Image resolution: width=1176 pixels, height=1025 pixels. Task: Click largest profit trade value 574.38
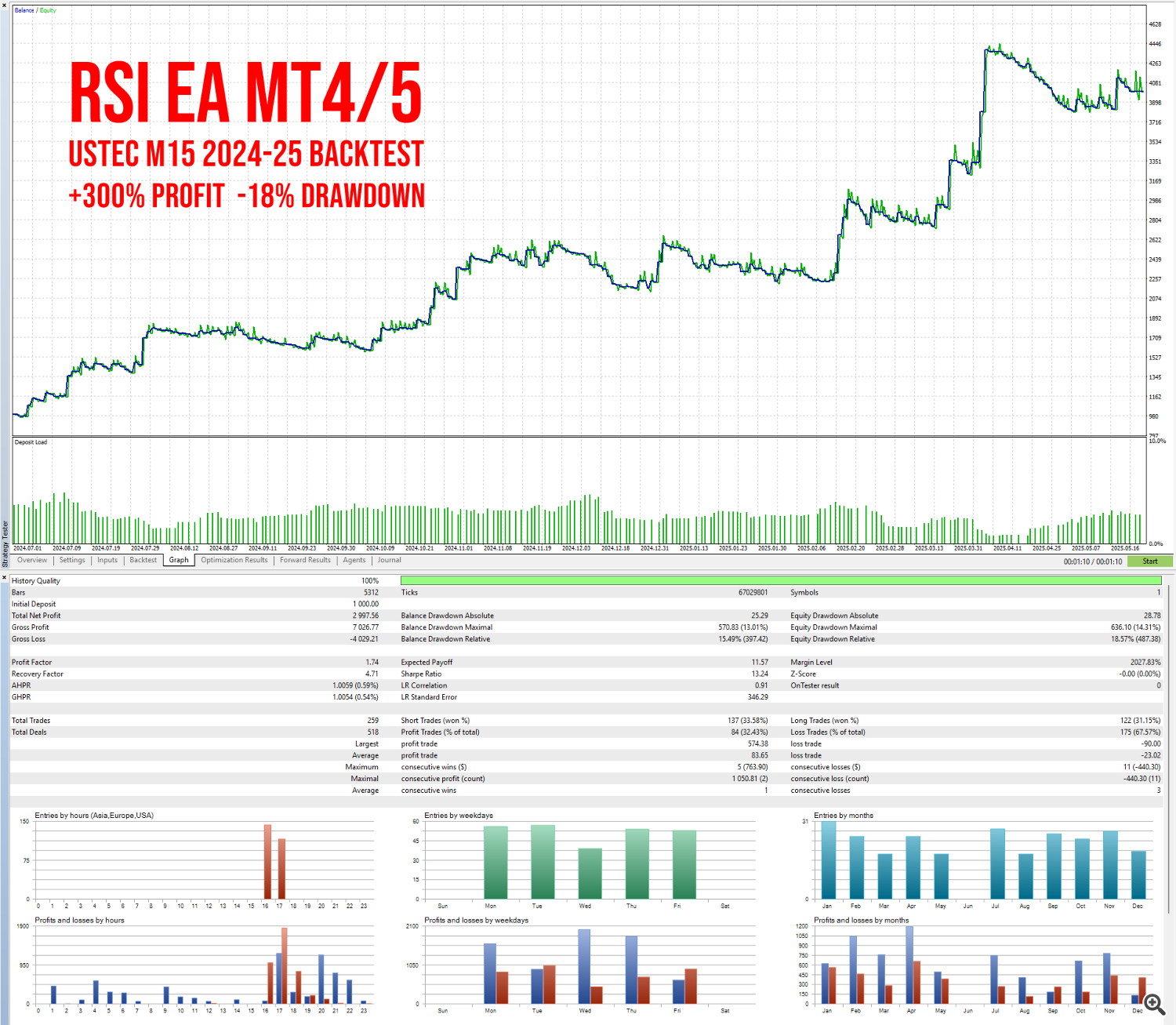click(758, 743)
